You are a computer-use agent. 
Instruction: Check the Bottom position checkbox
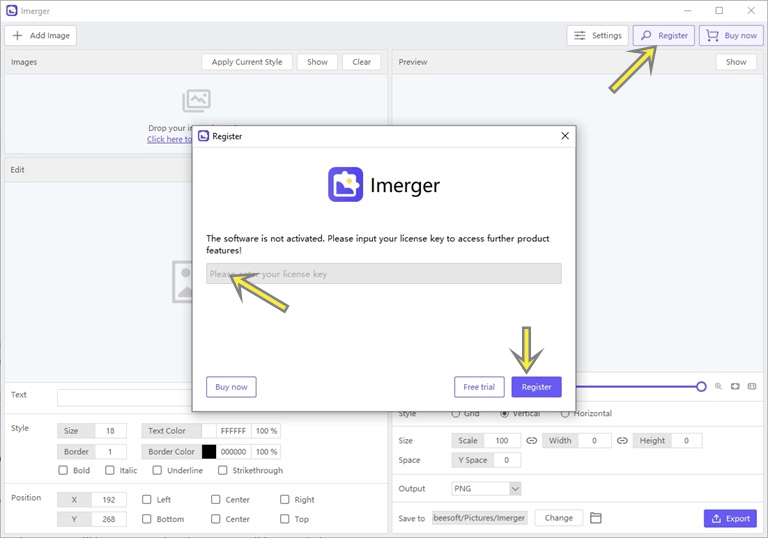point(146,518)
